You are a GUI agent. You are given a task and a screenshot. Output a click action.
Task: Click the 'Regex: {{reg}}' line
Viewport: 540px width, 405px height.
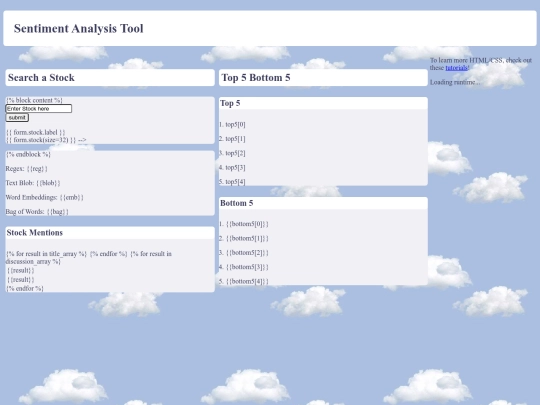pos(27,168)
